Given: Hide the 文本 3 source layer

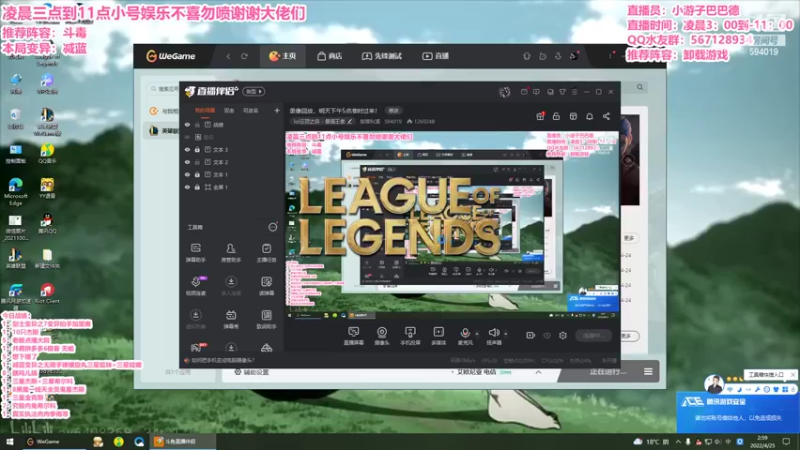Looking at the screenshot, I should pos(187,149).
